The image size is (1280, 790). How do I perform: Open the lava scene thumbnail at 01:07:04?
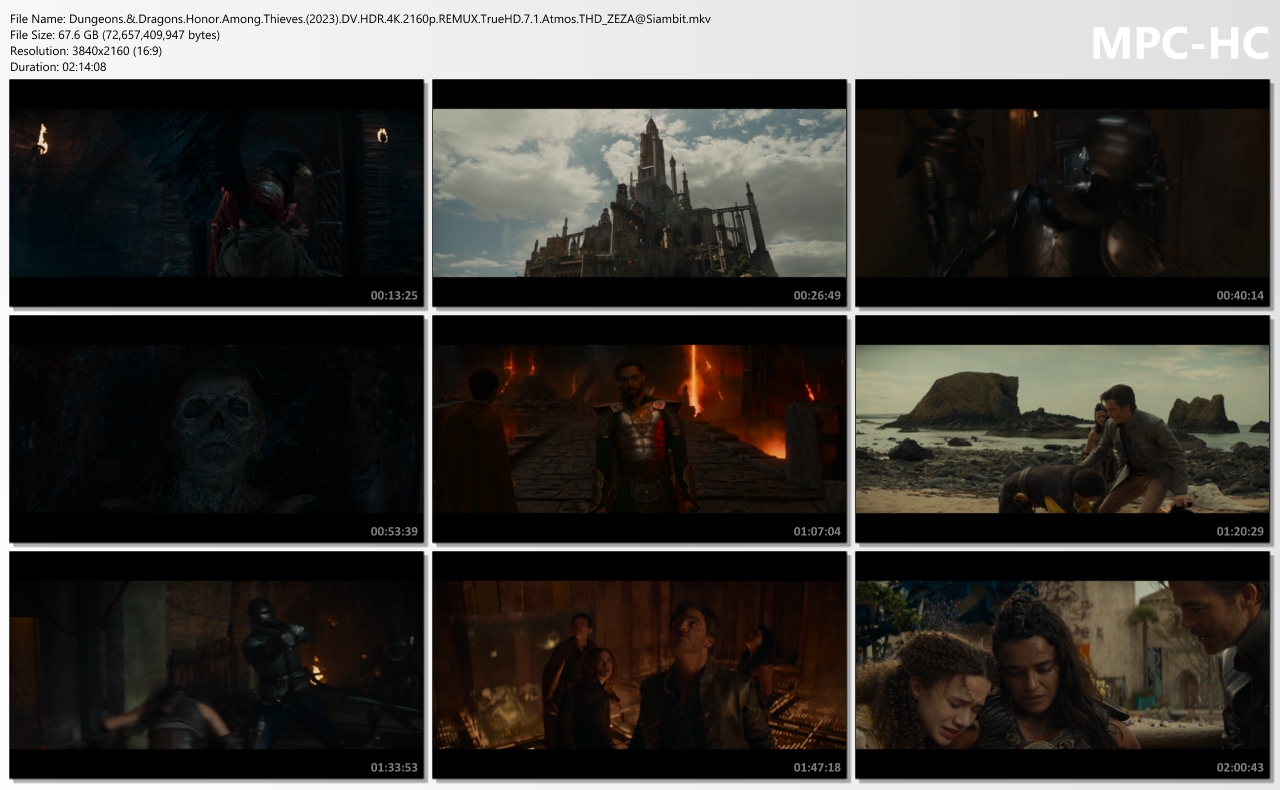click(x=639, y=429)
